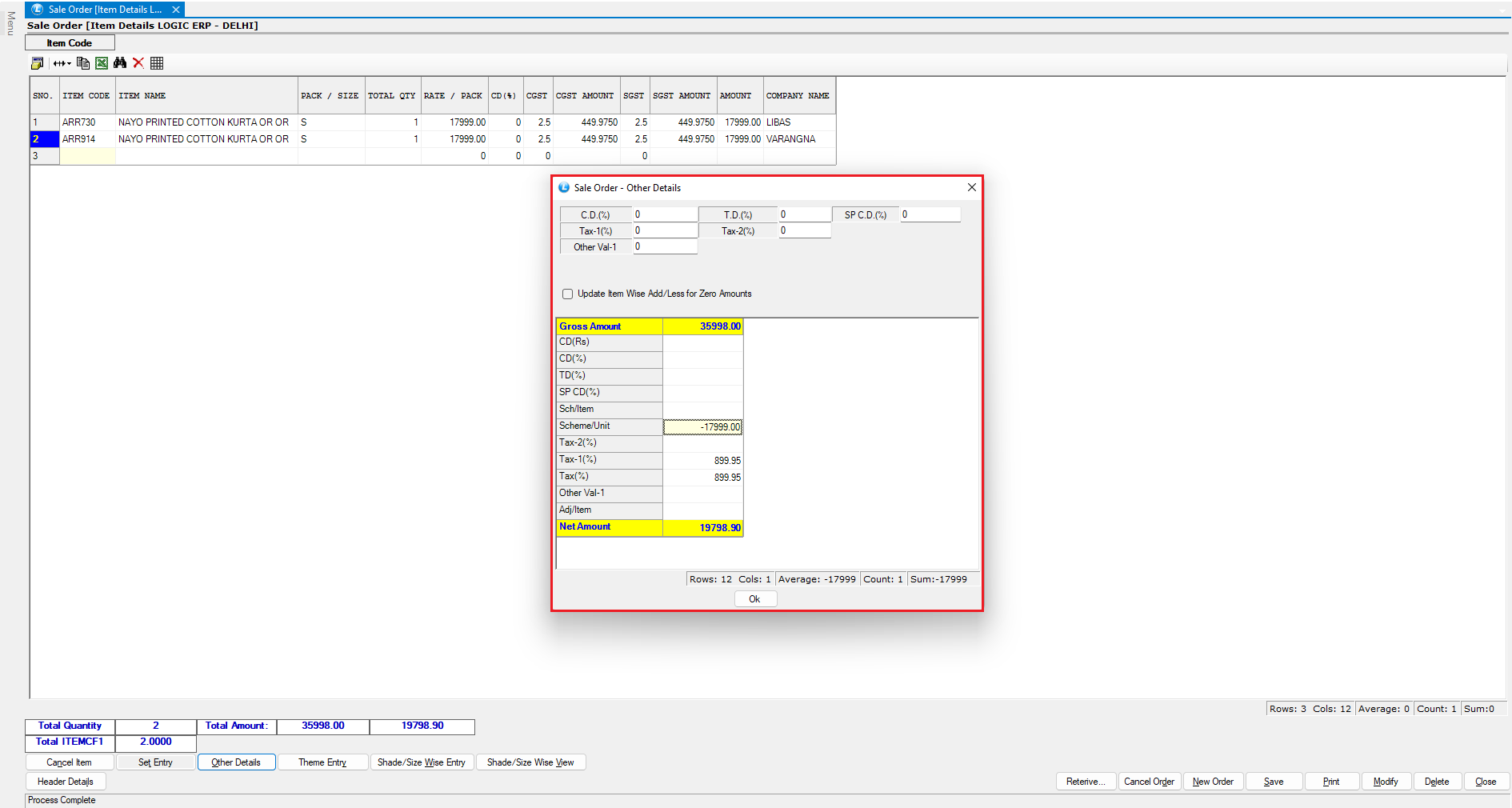Select the Scheme/Unit value cell -17999.00
This screenshot has width=1512, height=808.
[x=702, y=426]
